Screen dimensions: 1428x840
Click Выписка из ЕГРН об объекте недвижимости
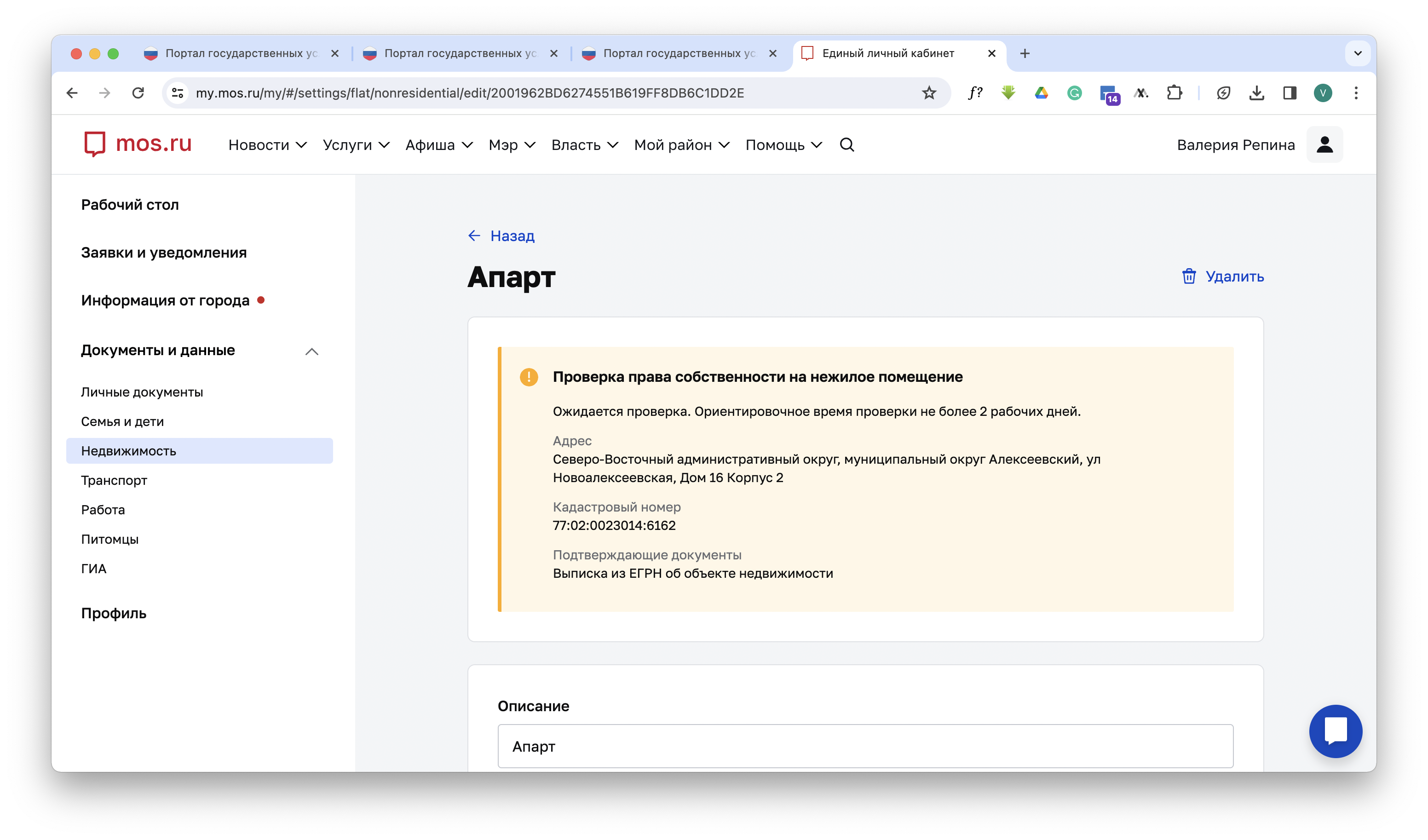click(x=692, y=574)
